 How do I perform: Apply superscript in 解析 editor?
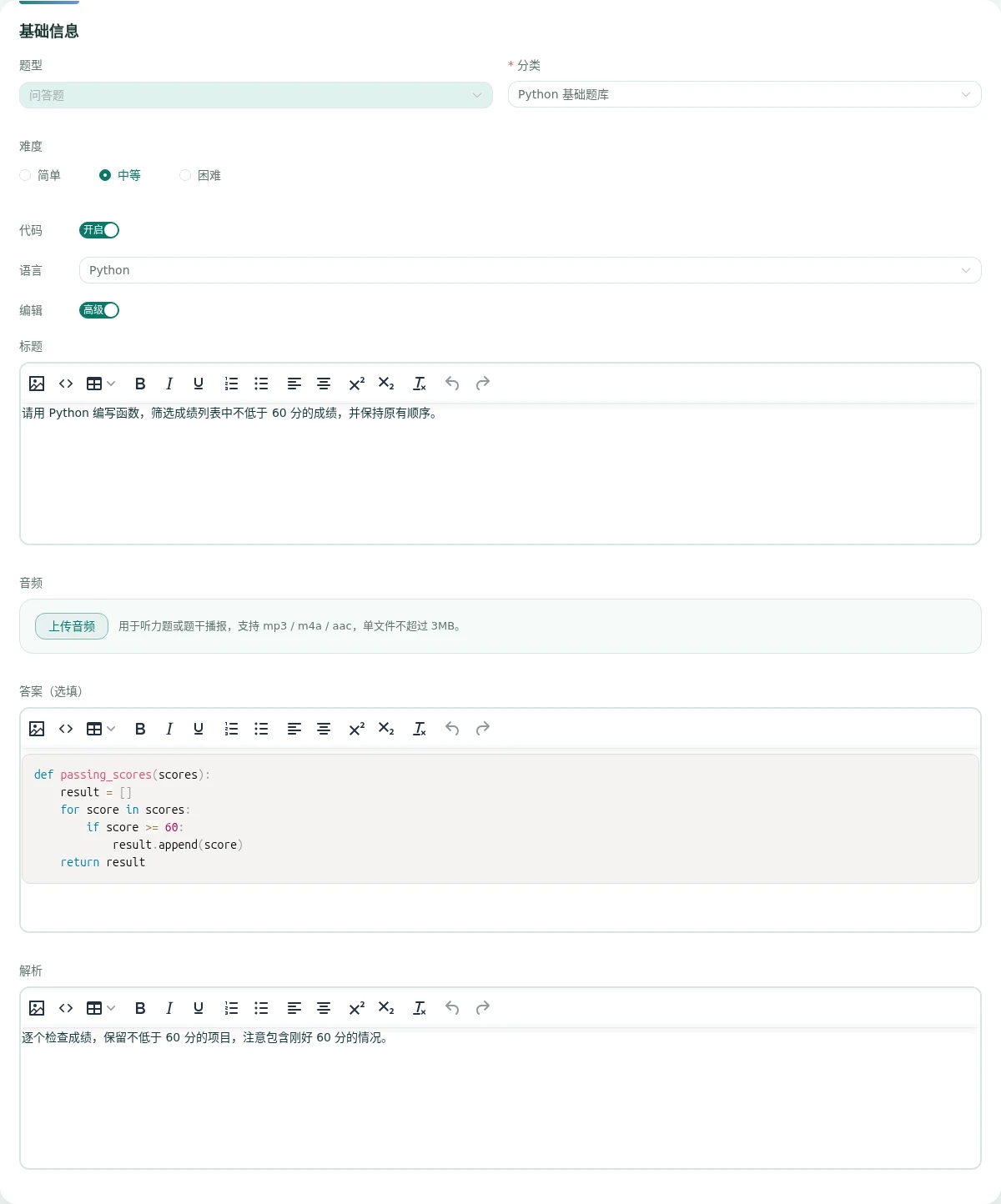point(357,1008)
